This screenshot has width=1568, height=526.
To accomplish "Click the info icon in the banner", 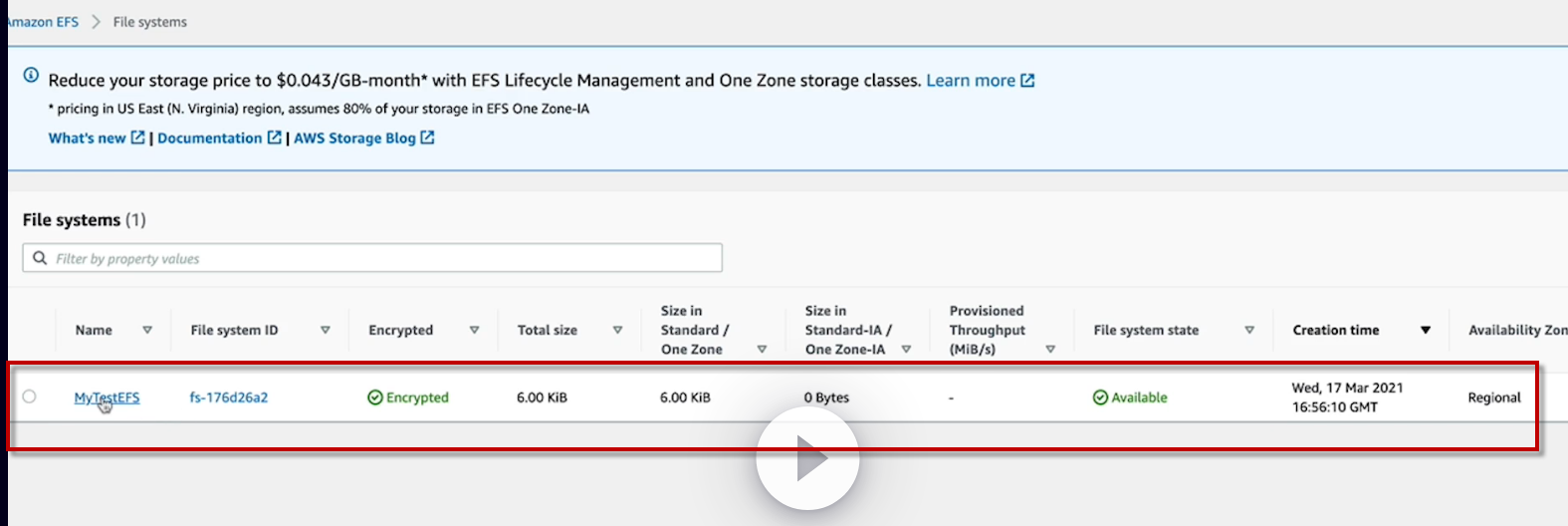I will click(32, 76).
